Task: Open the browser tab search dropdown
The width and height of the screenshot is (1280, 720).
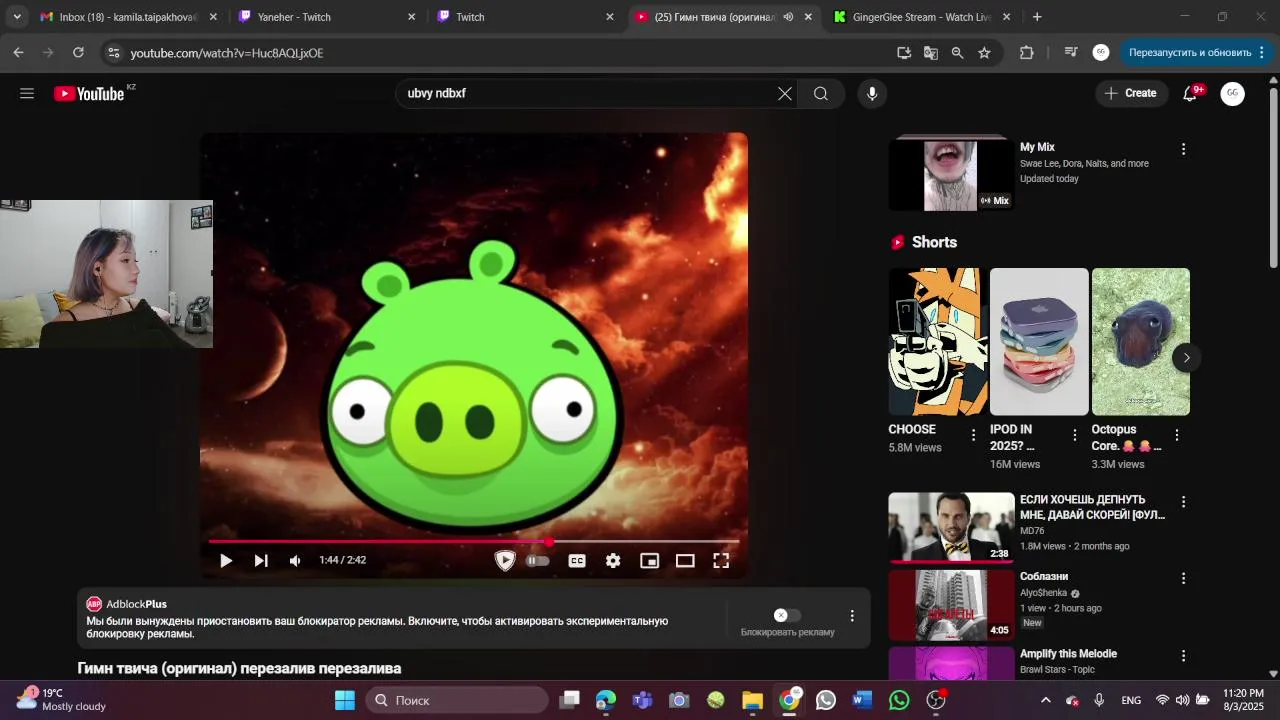Action: (x=17, y=17)
